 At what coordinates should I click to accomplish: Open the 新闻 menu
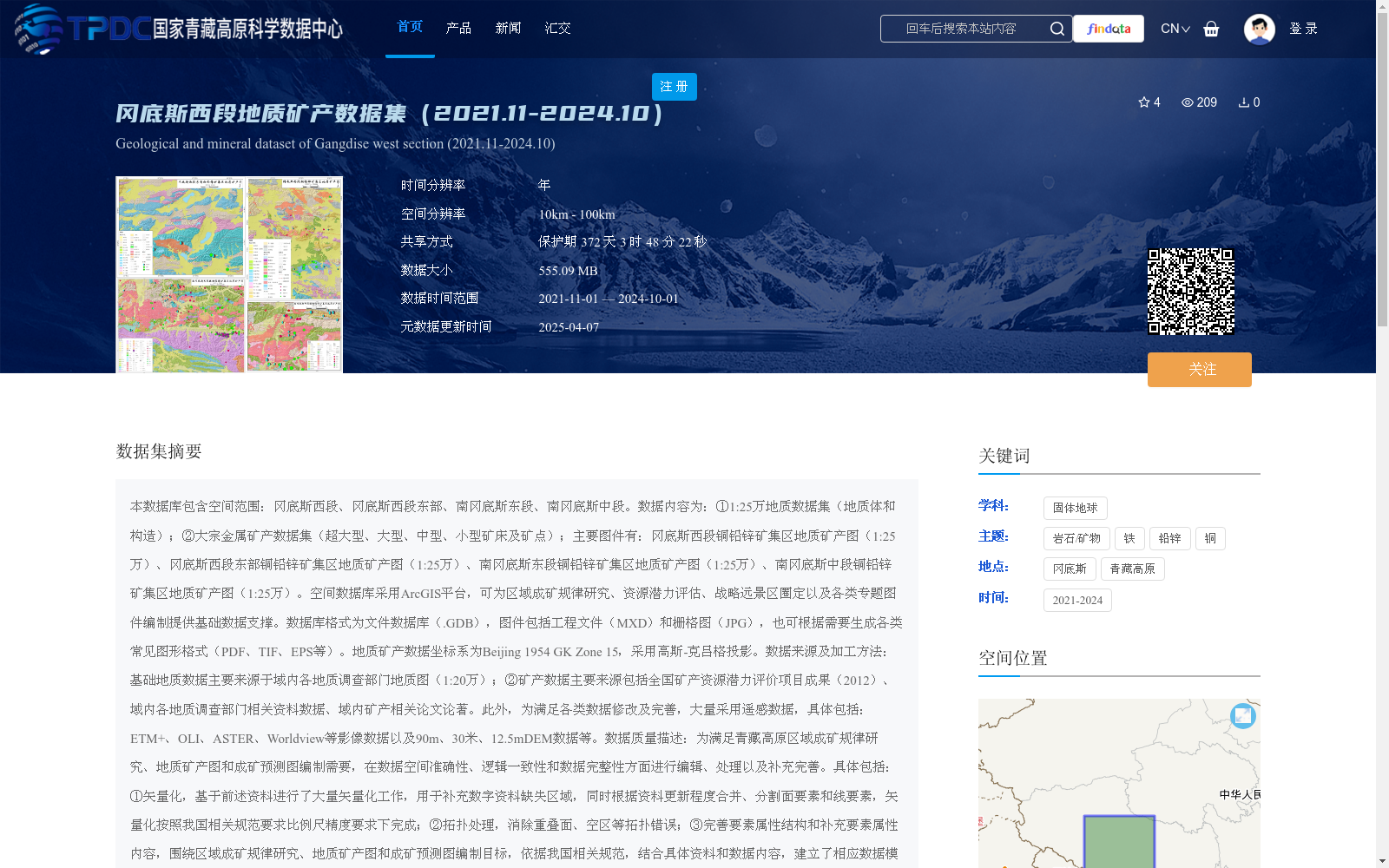[x=508, y=29]
